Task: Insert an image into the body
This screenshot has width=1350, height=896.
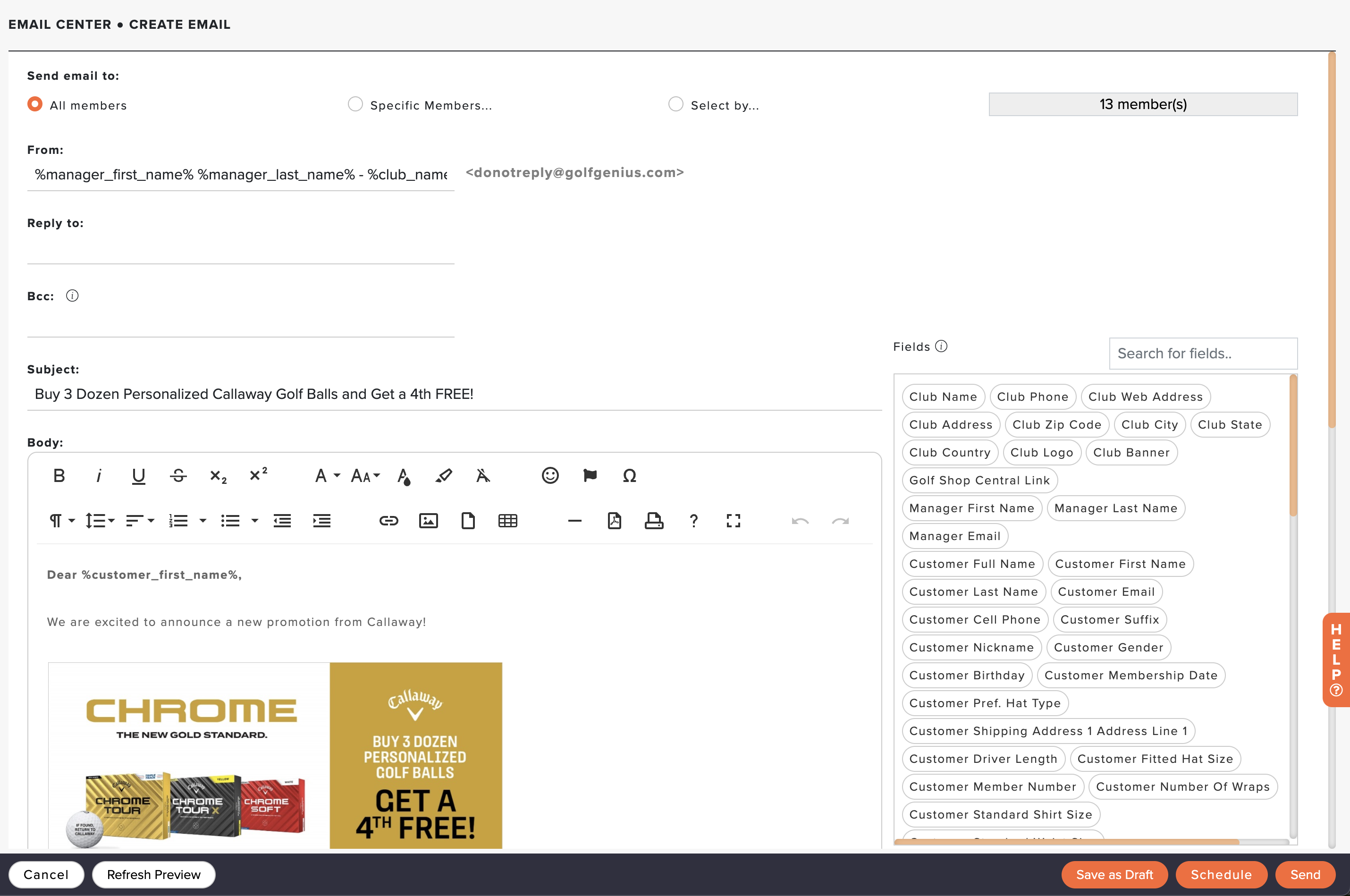Action: pos(429,521)
